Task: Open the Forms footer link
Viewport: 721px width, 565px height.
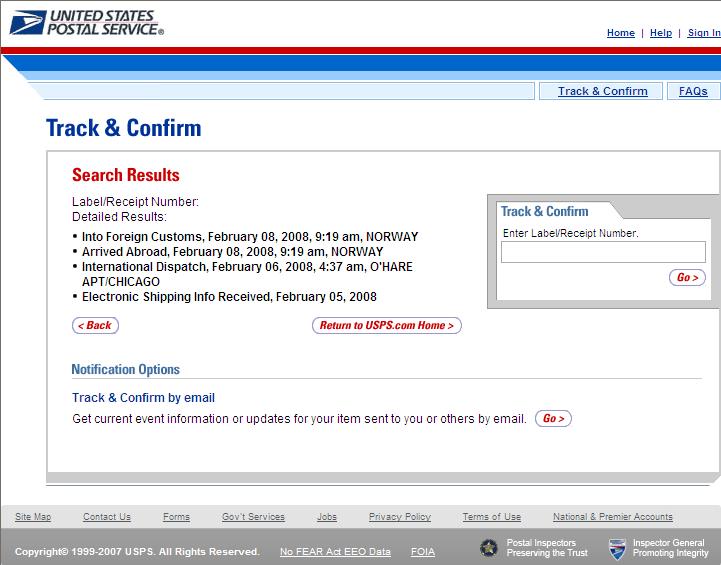Action: (x=176, y=517)
